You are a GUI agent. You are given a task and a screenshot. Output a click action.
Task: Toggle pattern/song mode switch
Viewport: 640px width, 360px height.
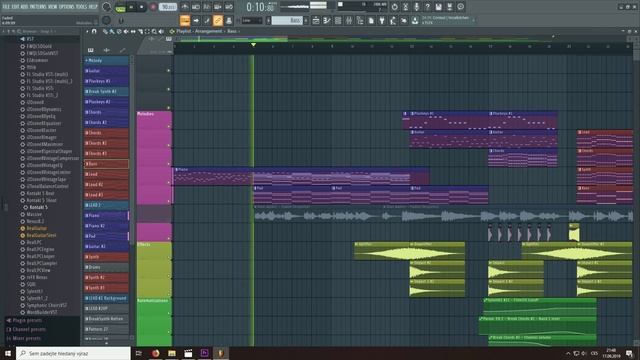point(120,7)
